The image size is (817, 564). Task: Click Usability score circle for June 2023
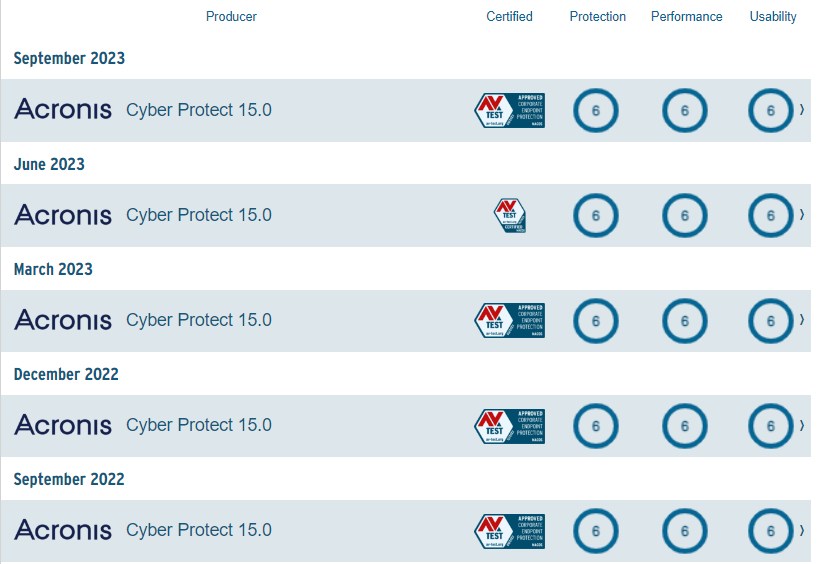pos(771,216)
